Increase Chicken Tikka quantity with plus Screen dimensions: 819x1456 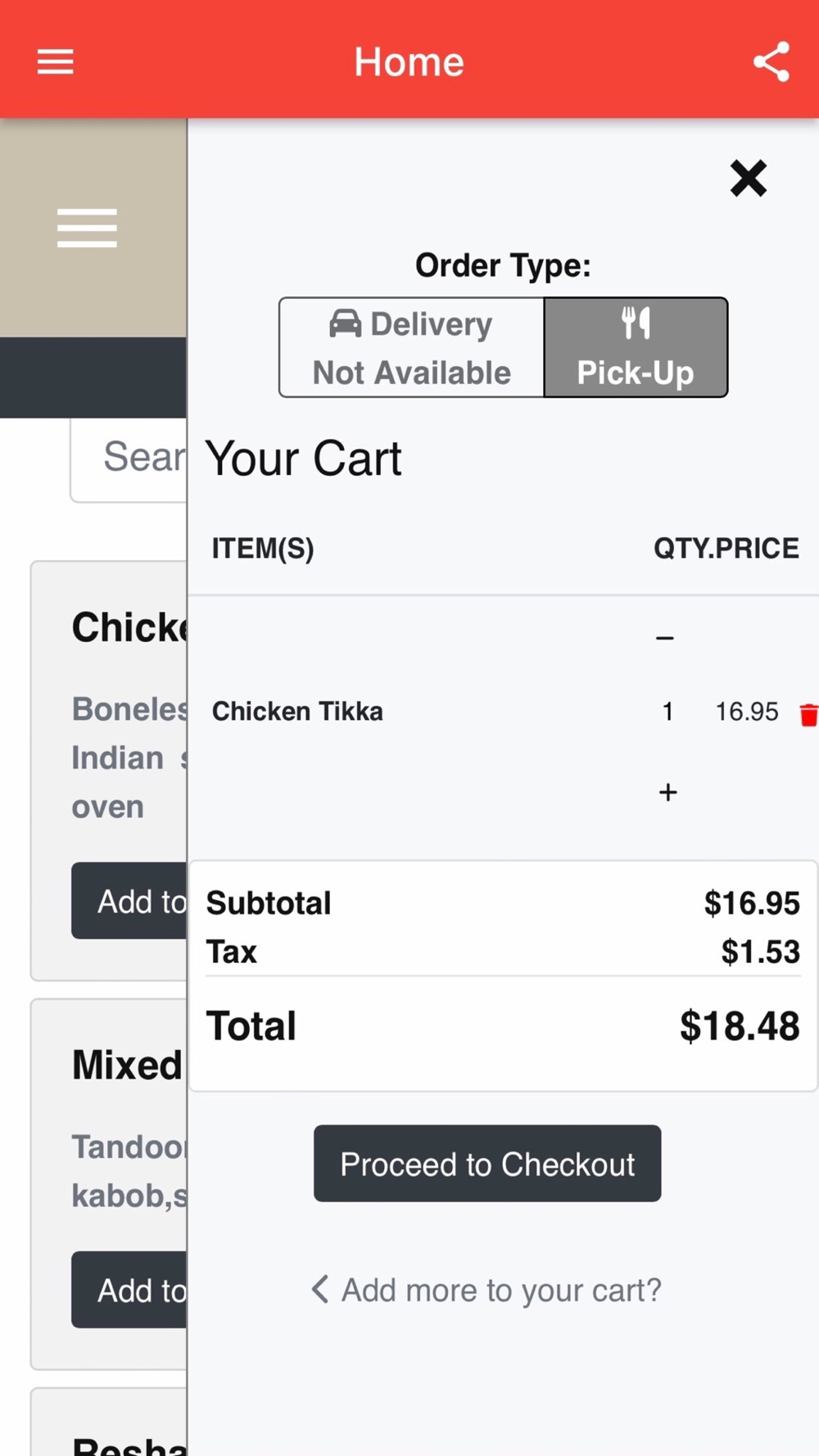click(667, 792)
